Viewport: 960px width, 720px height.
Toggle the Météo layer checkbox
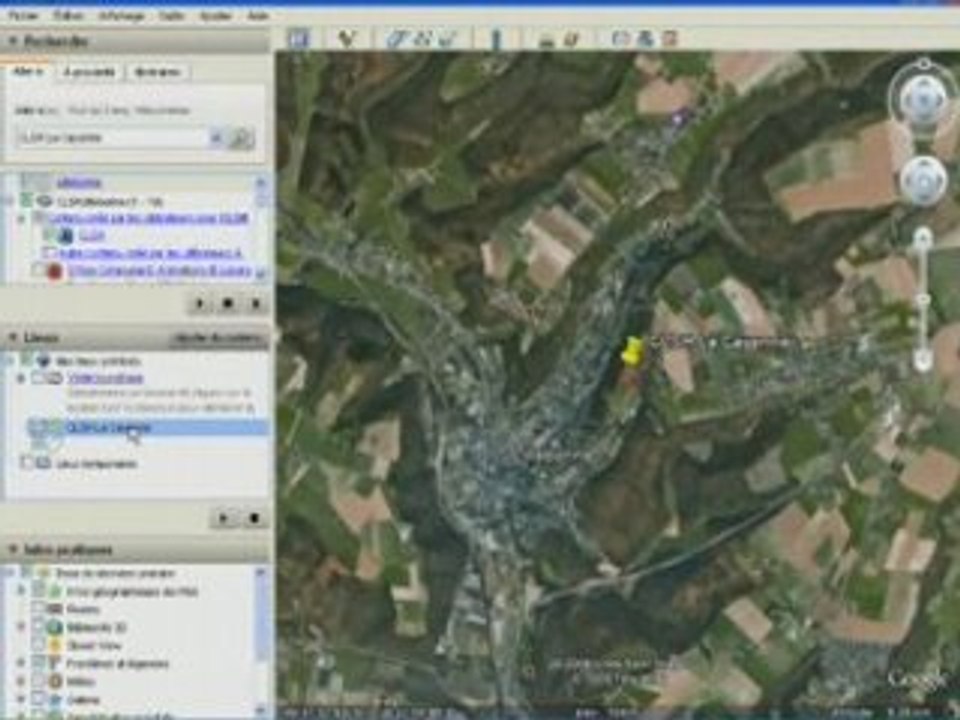coord(37,681)
